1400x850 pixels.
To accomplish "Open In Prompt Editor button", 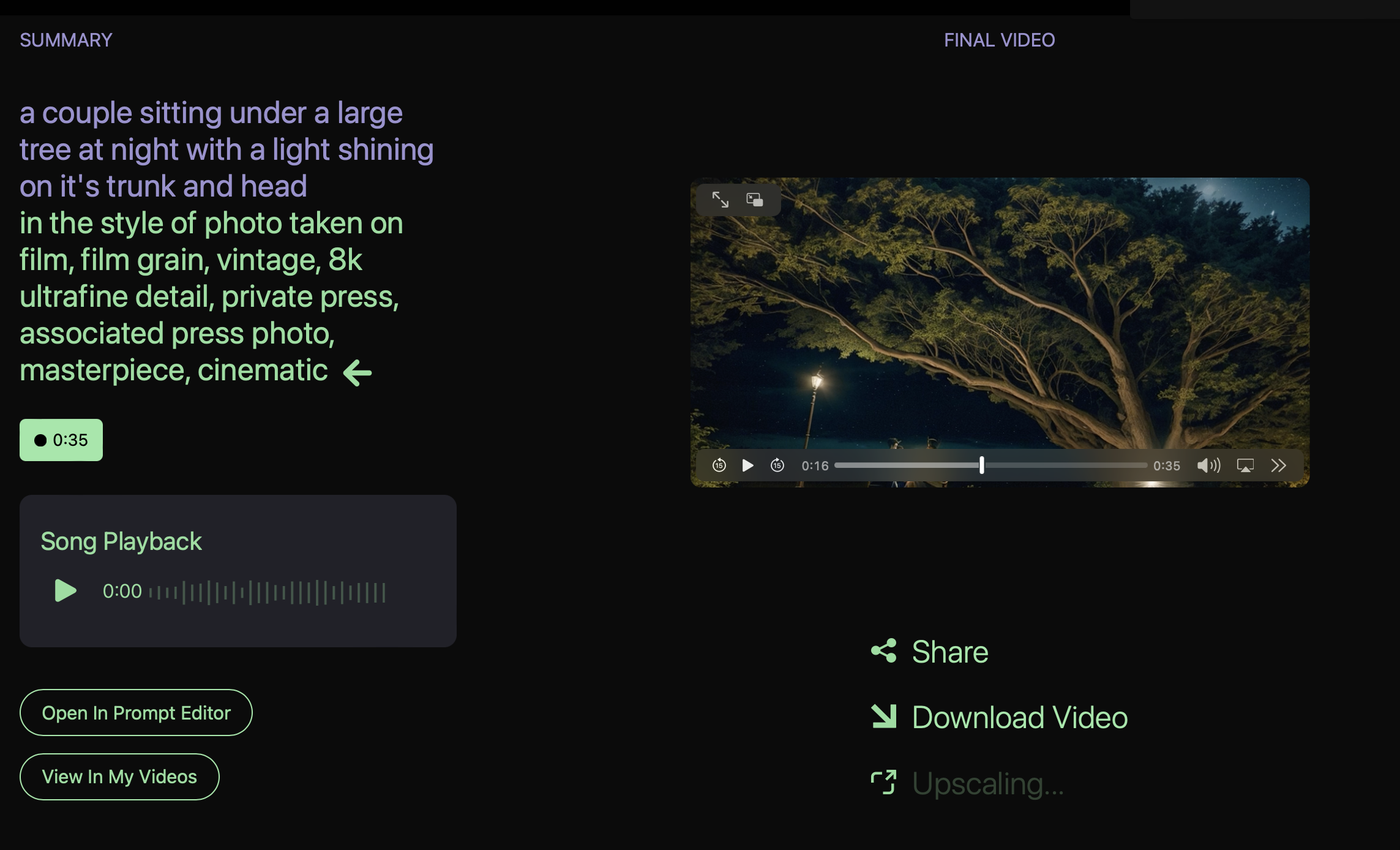I will [136, 713].
